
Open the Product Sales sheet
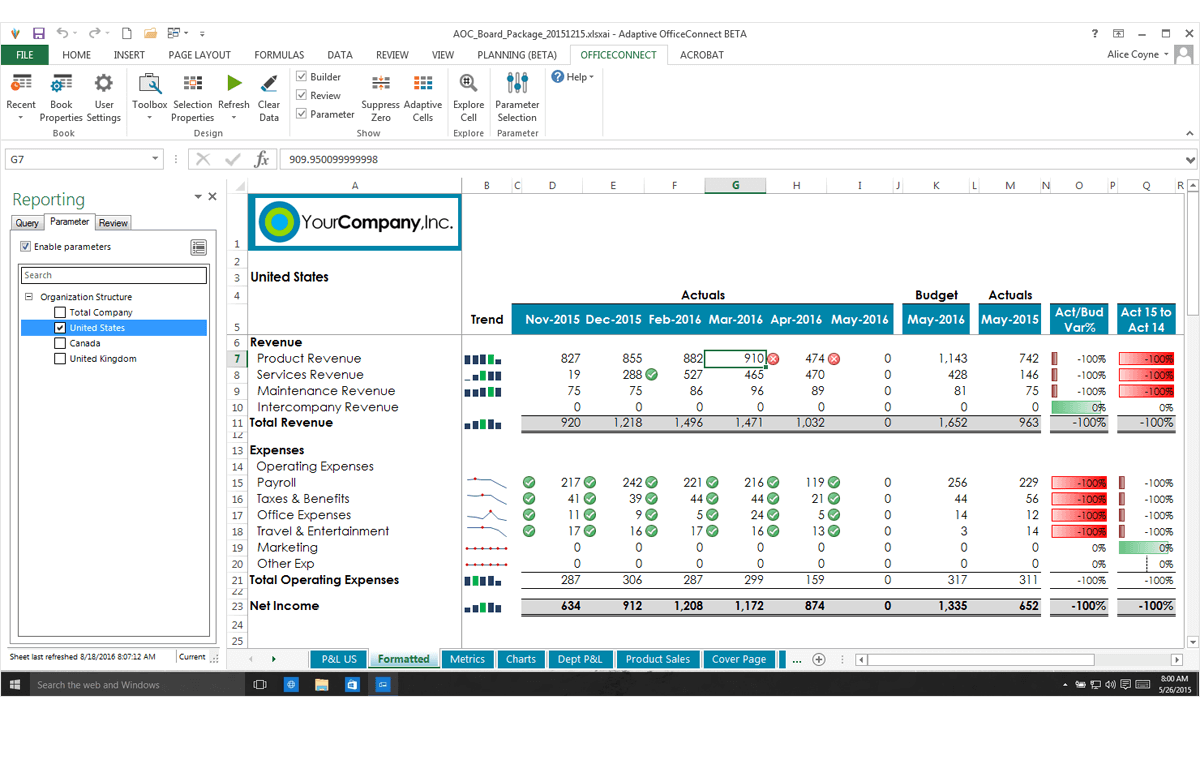658,659
